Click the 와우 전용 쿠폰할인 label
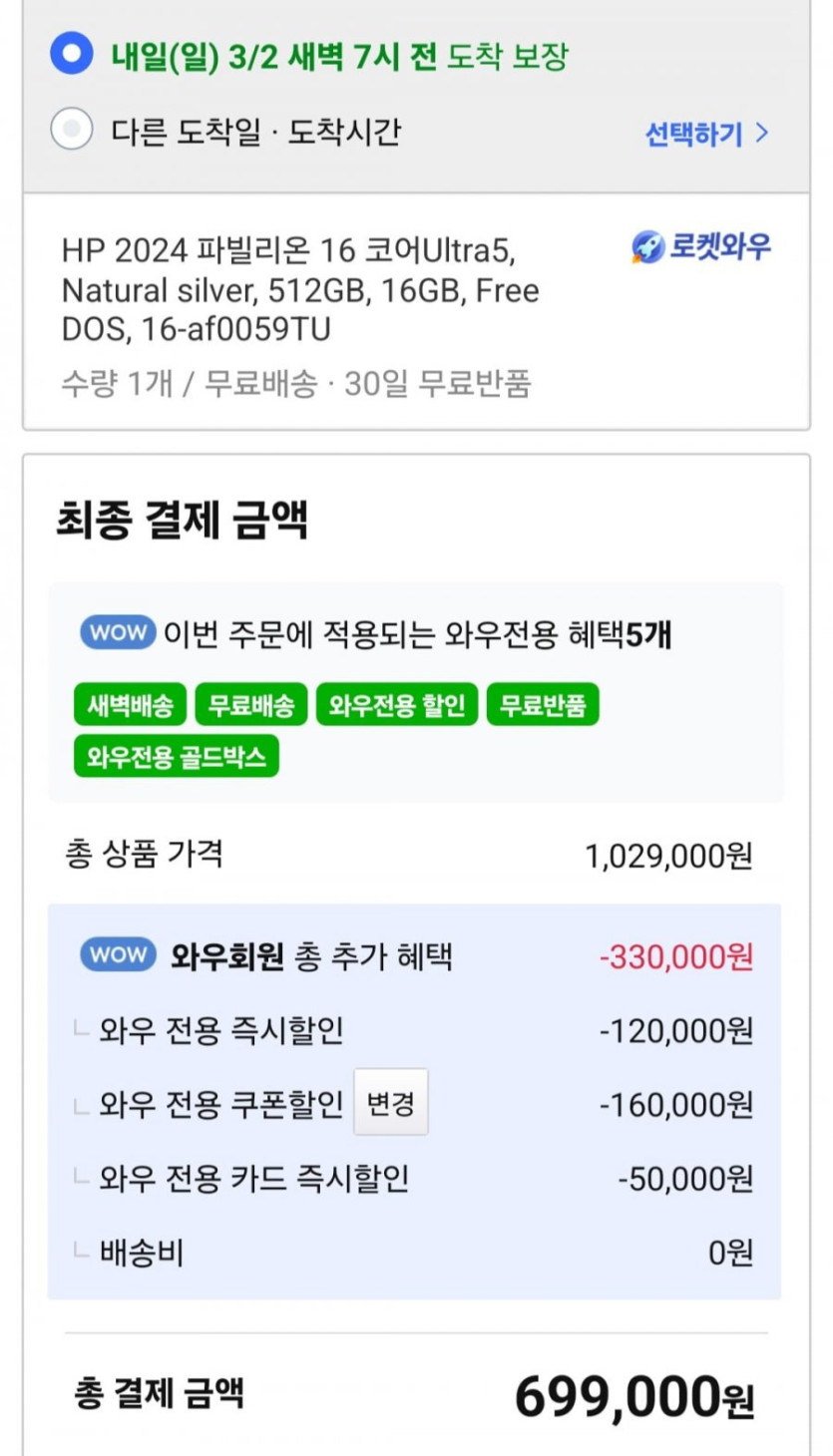Viewport: 833px width, 1456px height. click(221, 1105)
